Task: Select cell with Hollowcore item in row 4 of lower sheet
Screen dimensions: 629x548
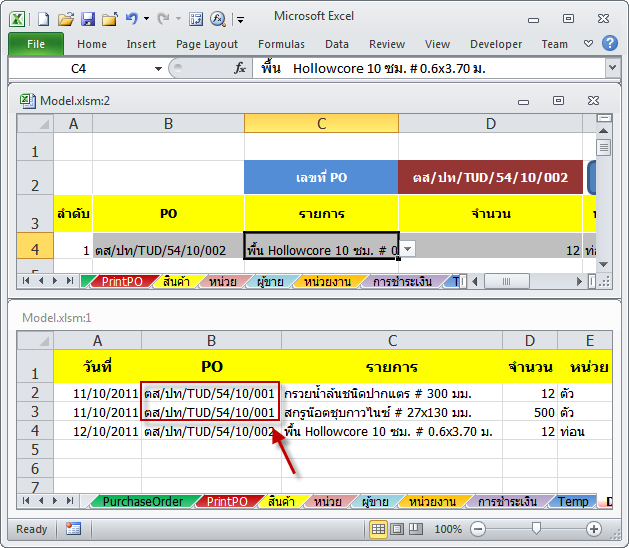Action: [x=391, y=431]
